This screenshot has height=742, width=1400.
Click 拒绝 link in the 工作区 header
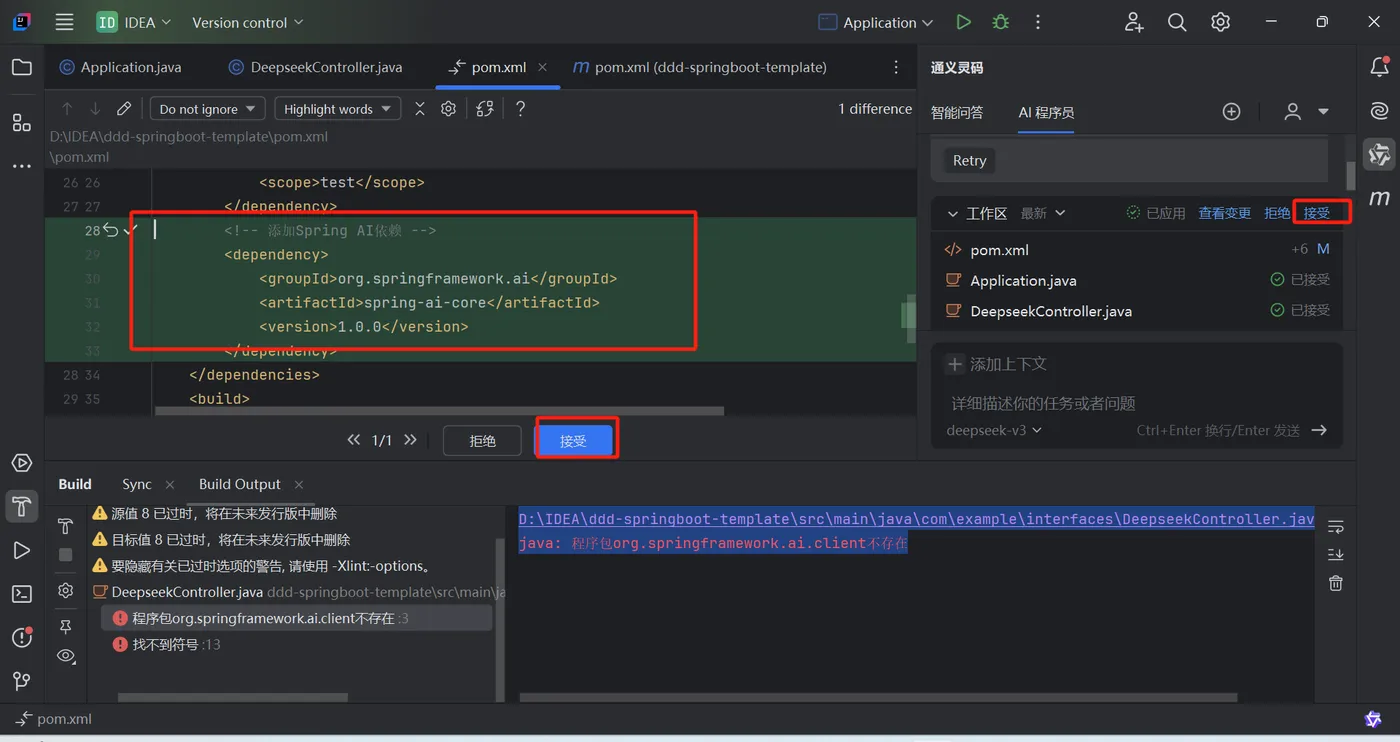1277,213
